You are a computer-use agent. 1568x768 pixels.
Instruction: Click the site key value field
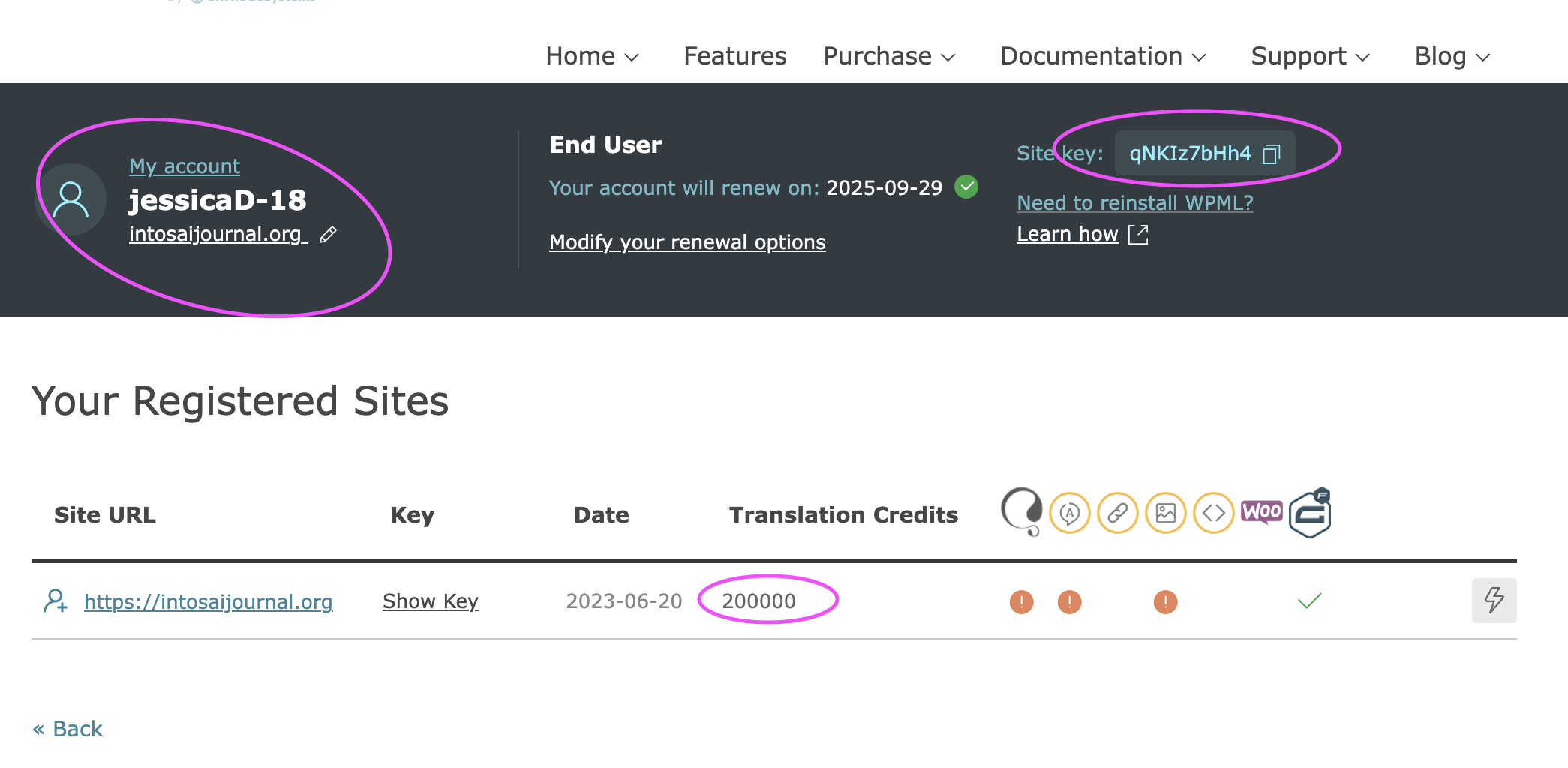[x=1190, y=154]
